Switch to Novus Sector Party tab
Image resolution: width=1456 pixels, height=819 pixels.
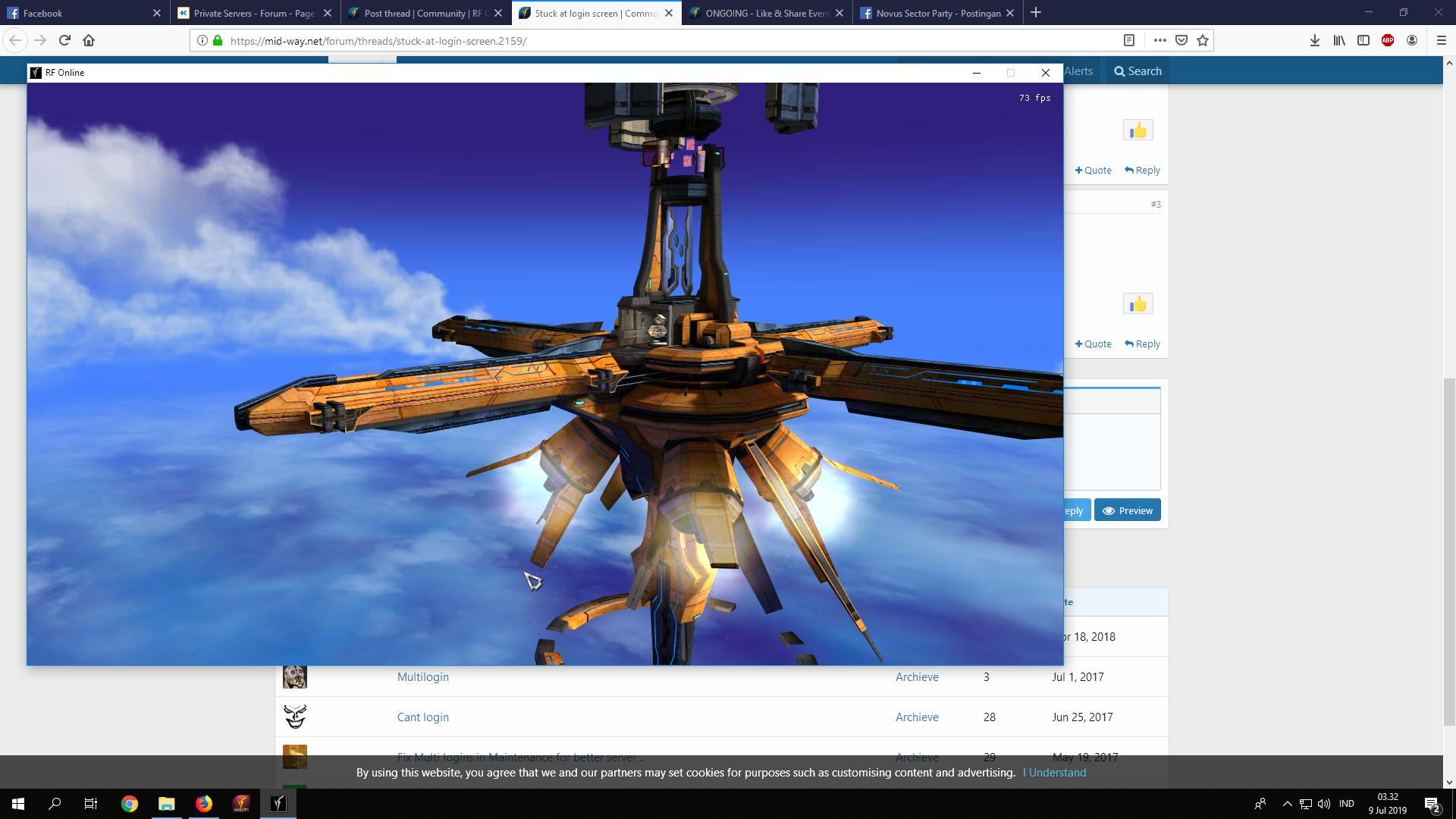pos(937,13)
